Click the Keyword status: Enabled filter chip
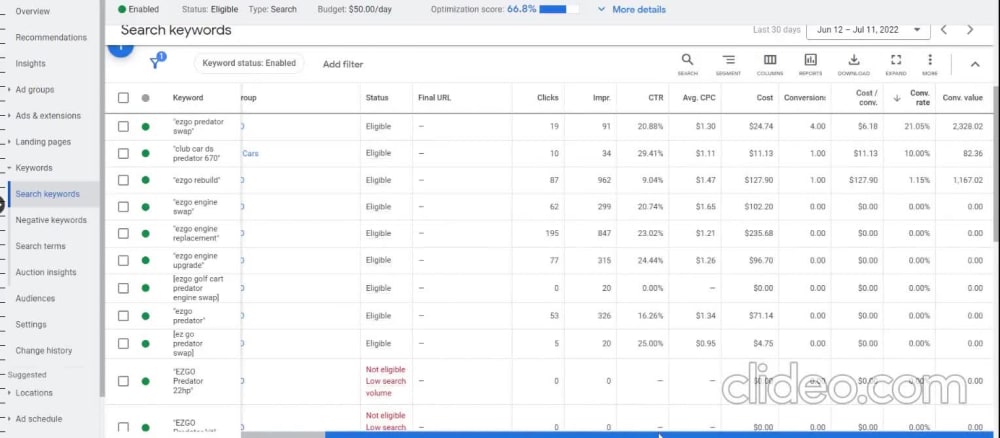1000x438 pixels. [x=249, y=63]
